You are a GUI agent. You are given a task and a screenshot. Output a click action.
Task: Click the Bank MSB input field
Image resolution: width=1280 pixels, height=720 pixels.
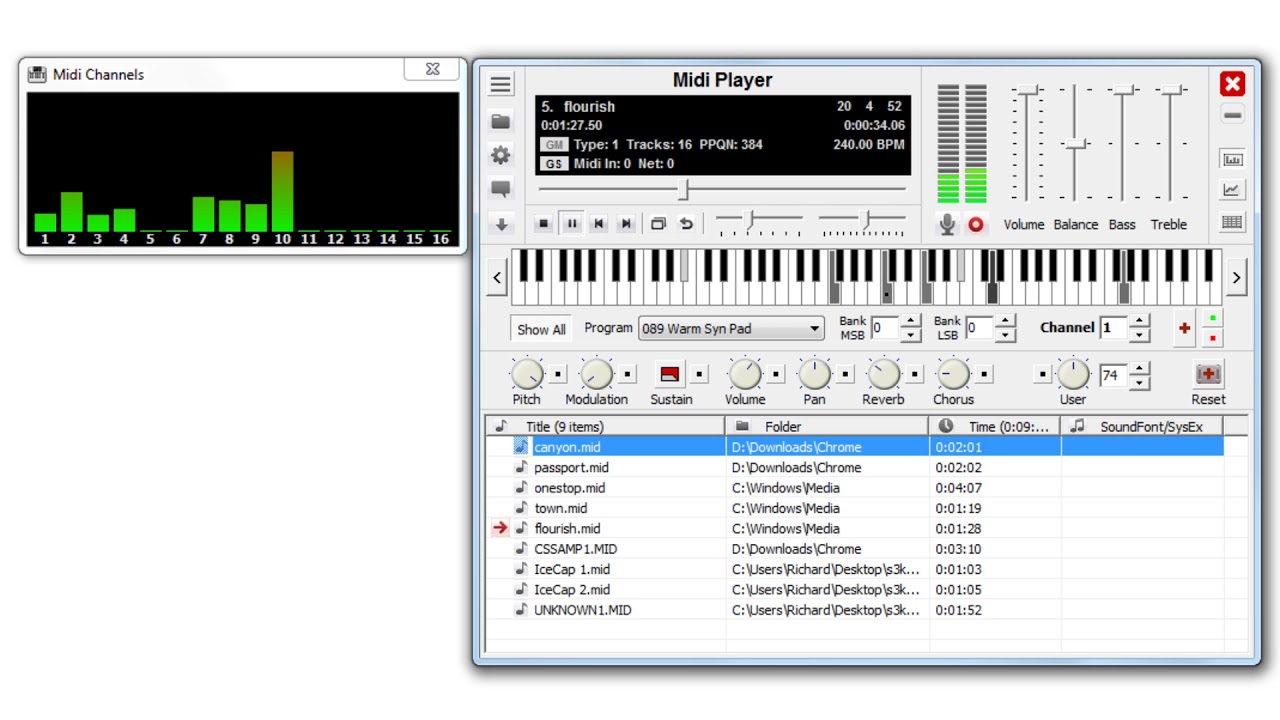click(x=885, y=328)
